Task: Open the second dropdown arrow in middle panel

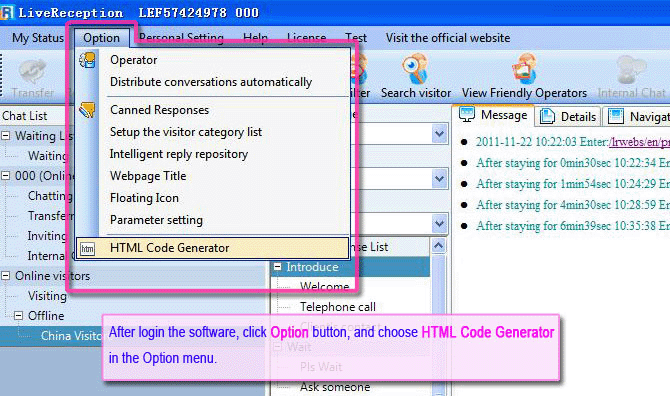Action: pos(439,178)
